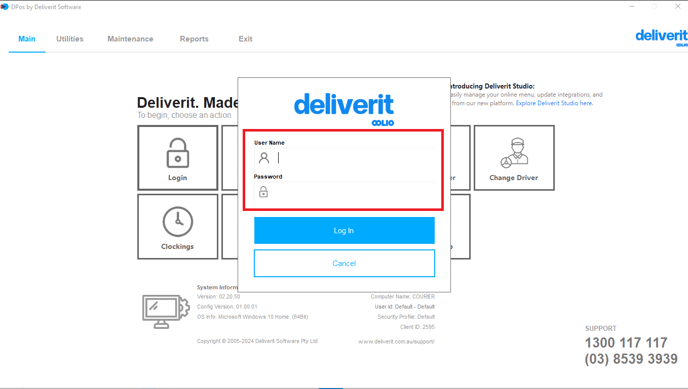Click the deliverit logo at top right

tap(662, 37)
